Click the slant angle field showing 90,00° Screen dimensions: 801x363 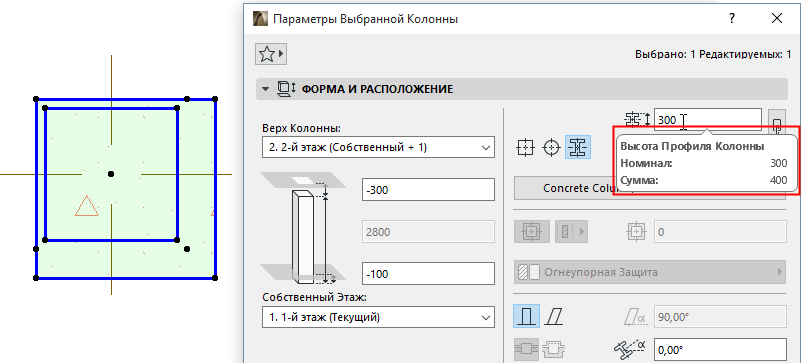pyautogui.click(x=720, y=317)
